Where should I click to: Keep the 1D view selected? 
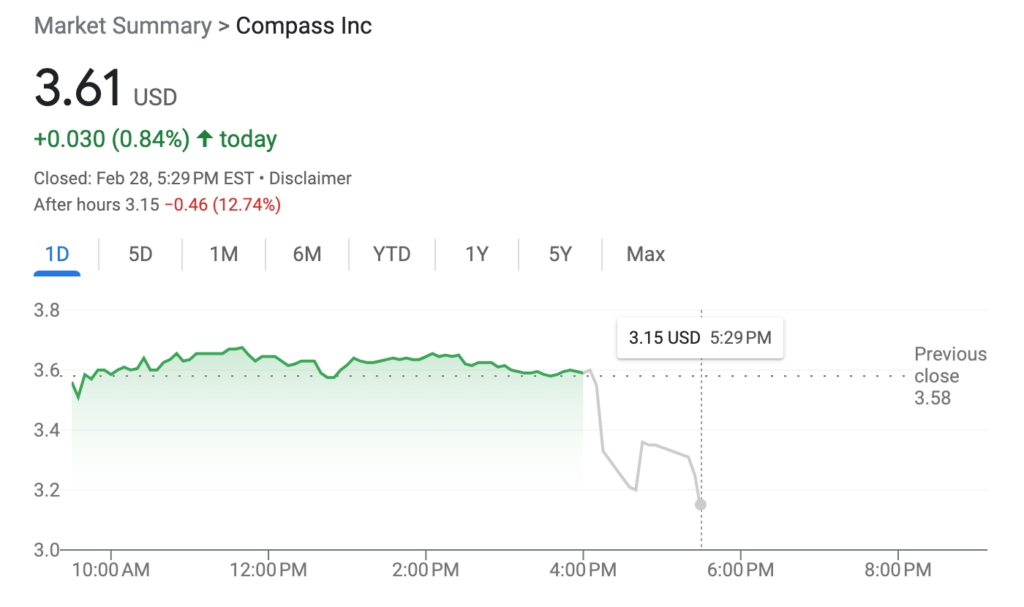(x=57, y=255)
